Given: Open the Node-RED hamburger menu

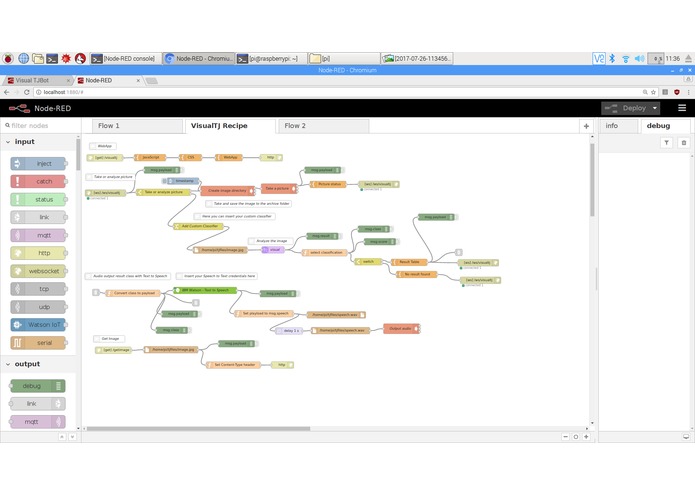Looking at the screenshot, I should [682, 108].
